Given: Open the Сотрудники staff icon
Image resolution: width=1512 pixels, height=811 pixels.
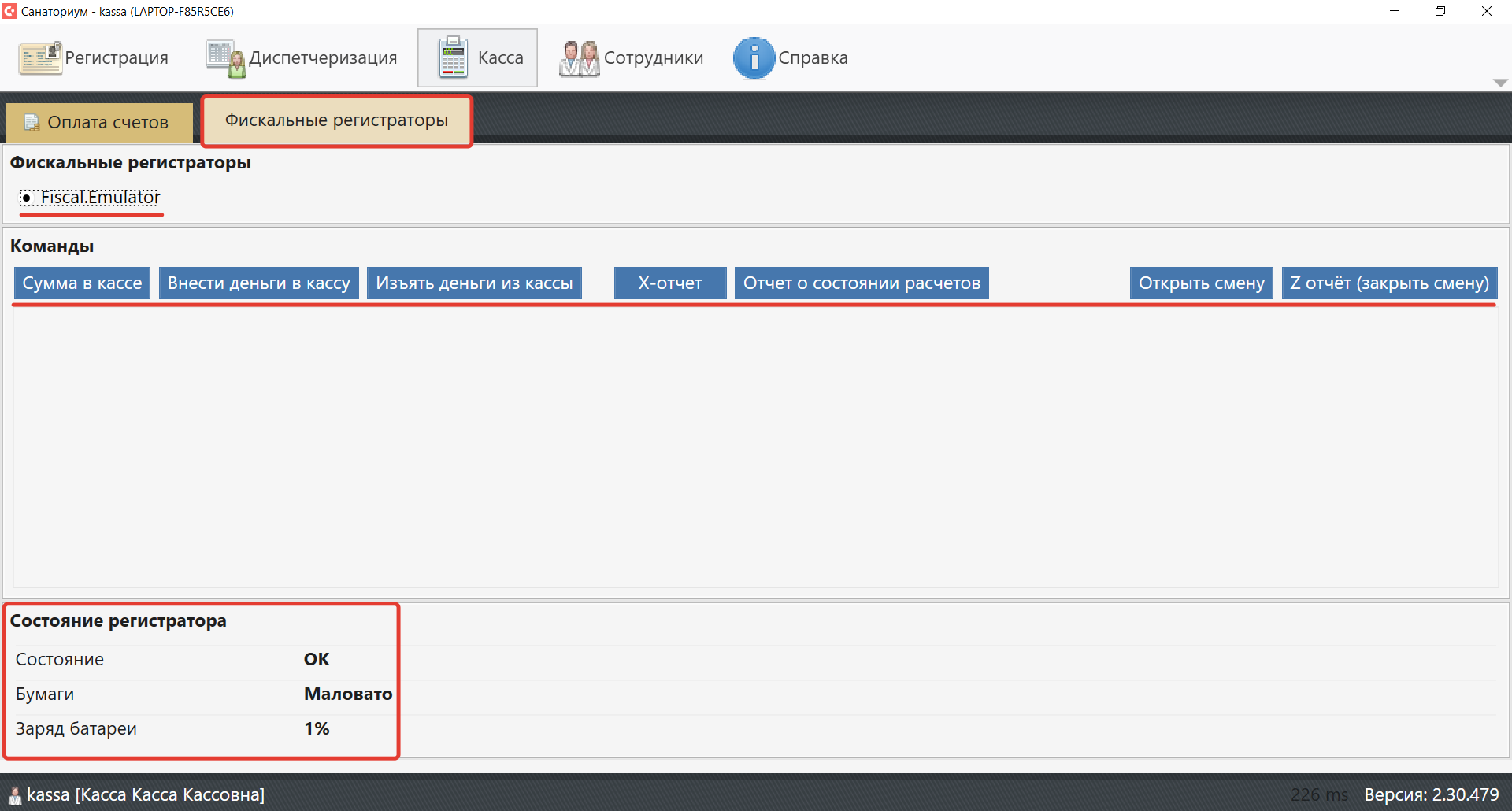Looking at the screenshot, I should tap(579, 59).
